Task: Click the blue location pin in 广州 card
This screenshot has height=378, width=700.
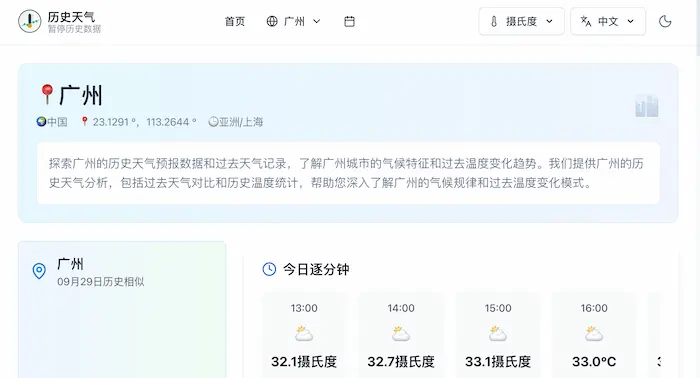Action: [x=39, y=271]
